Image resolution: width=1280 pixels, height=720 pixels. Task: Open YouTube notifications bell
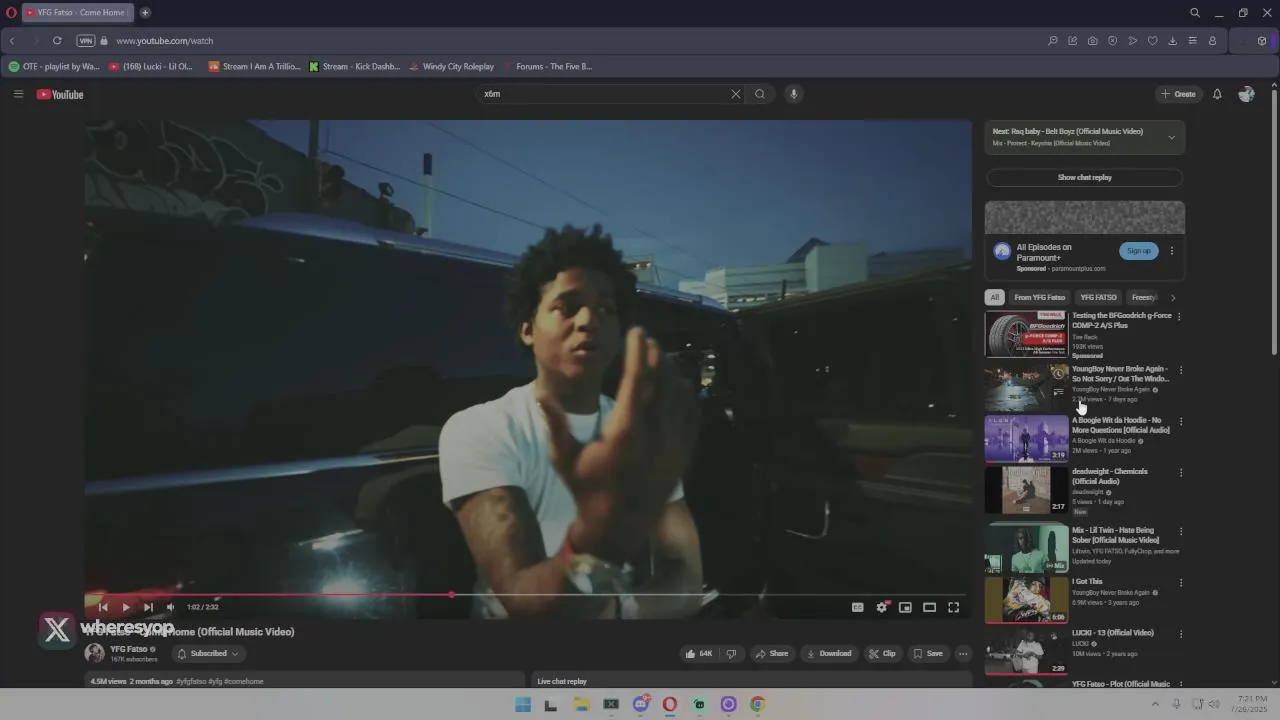[1217, 94]
